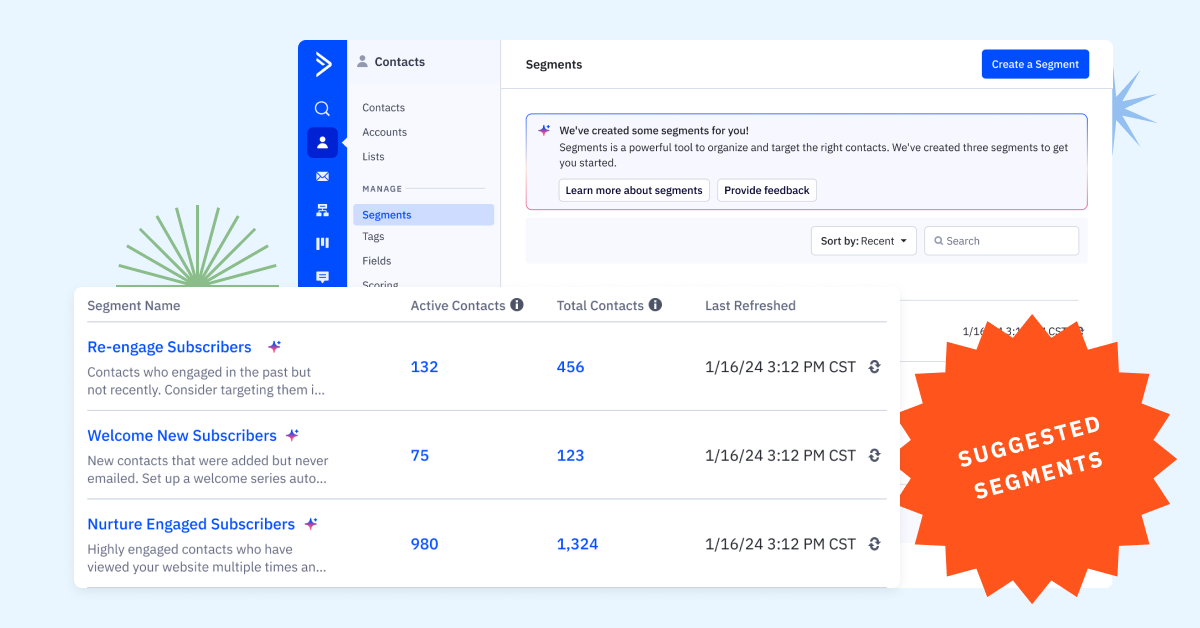This screenshot has height=628, width=1200.
Task: Open Automations icon in sidebar
Action: 322,210
